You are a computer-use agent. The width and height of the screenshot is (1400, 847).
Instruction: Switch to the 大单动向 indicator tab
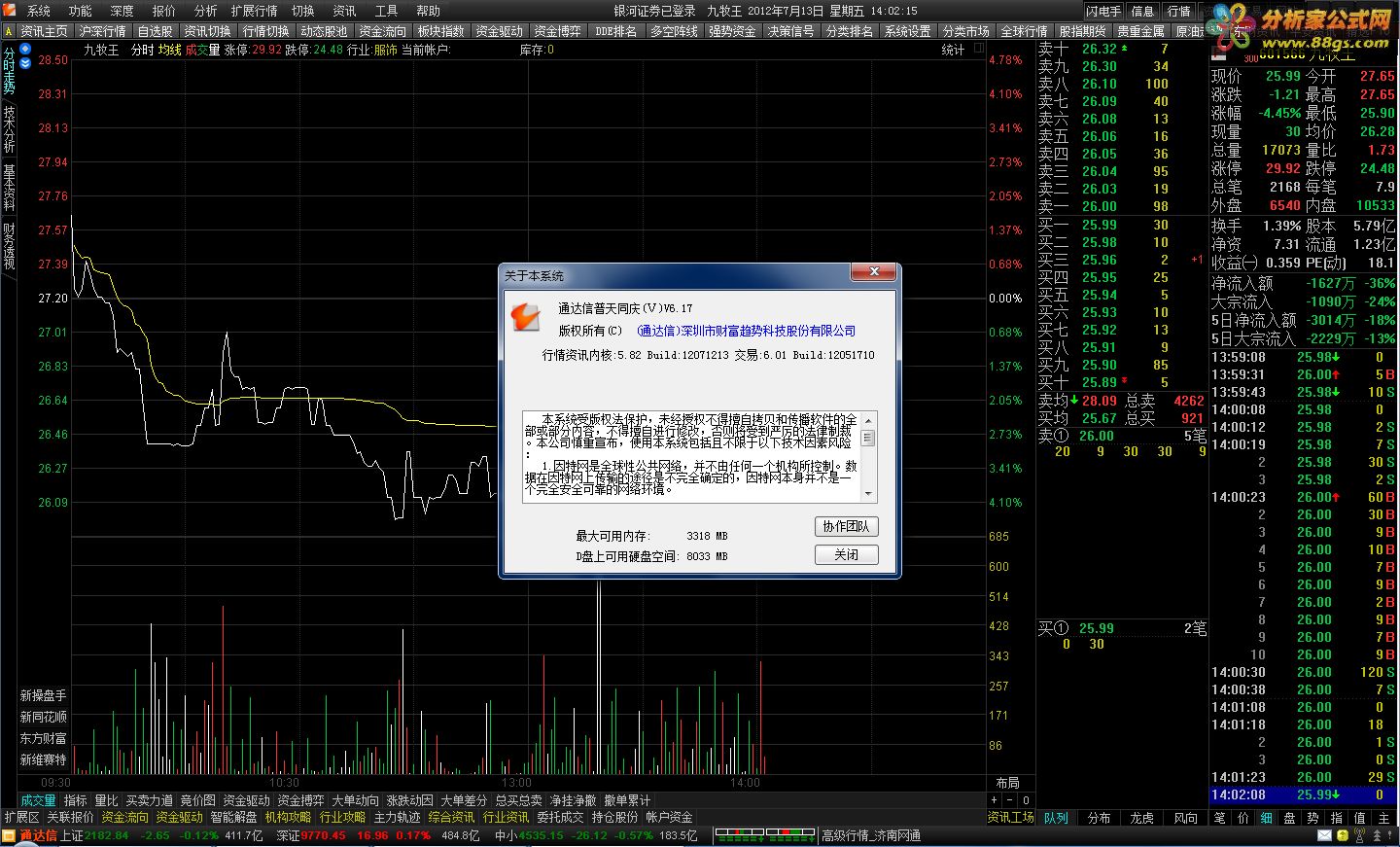[356, 800]
